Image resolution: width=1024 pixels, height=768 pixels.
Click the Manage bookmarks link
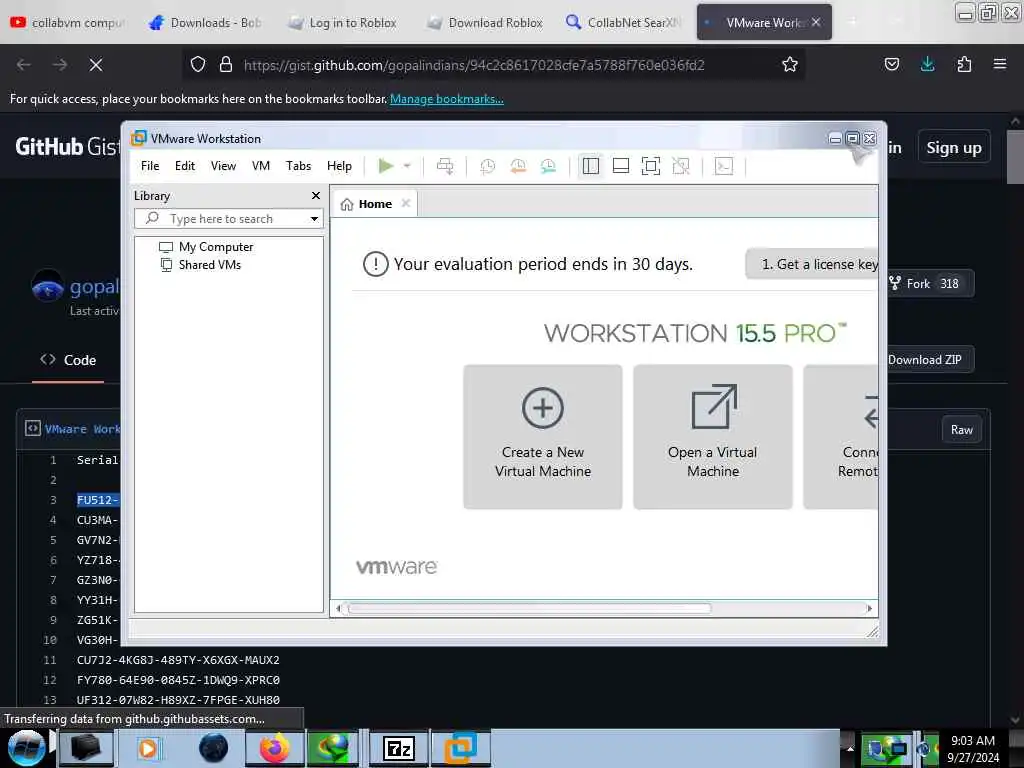coord(447,99)
